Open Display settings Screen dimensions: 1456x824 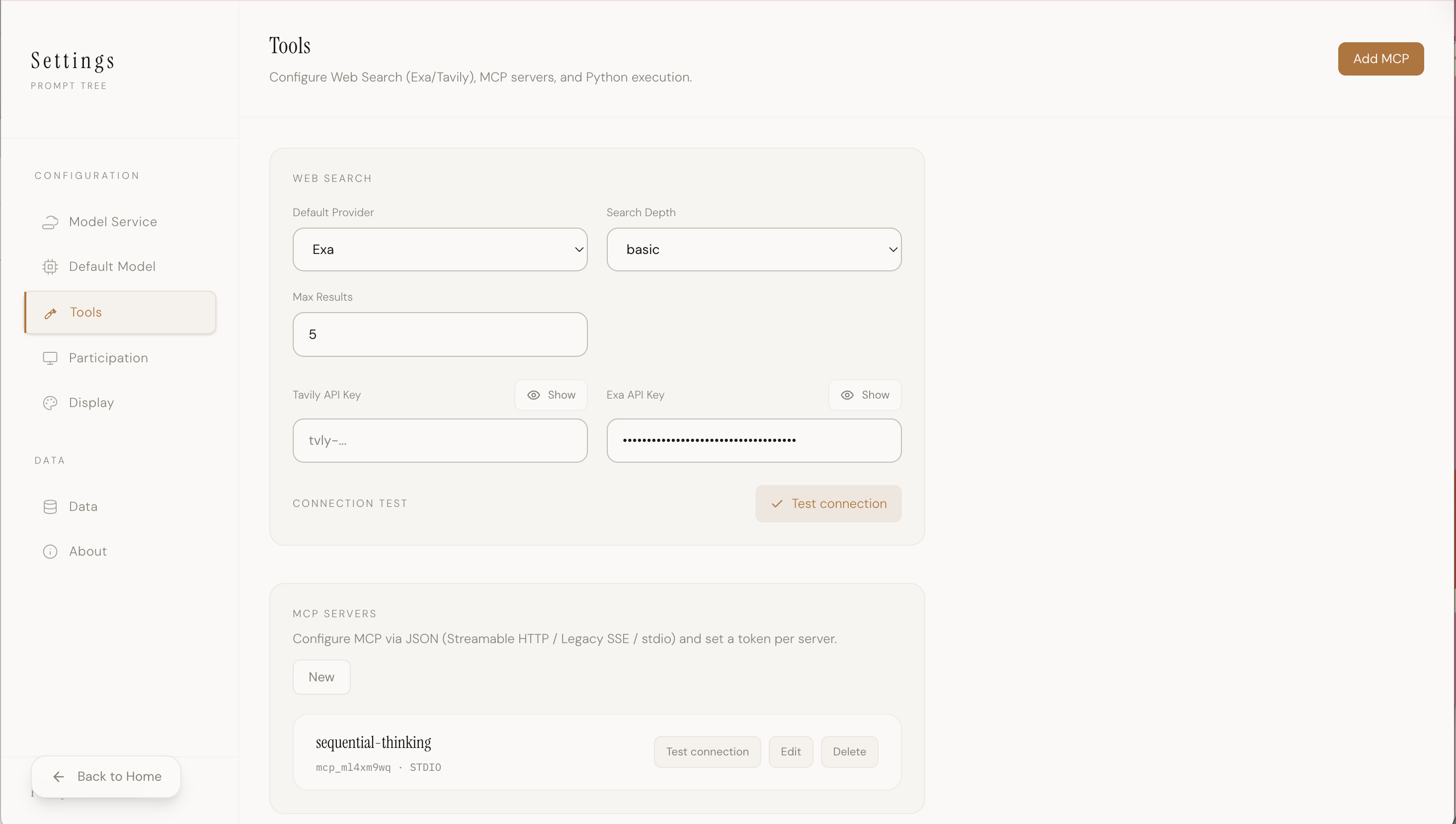tap(120, 403)
